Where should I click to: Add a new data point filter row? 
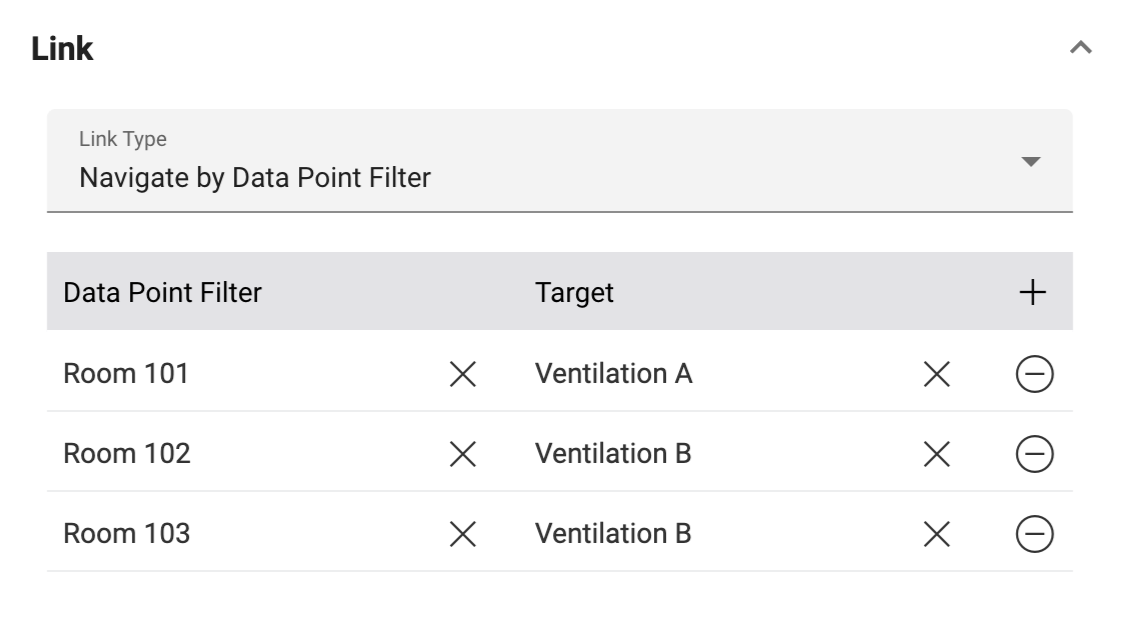[1033, 293]
